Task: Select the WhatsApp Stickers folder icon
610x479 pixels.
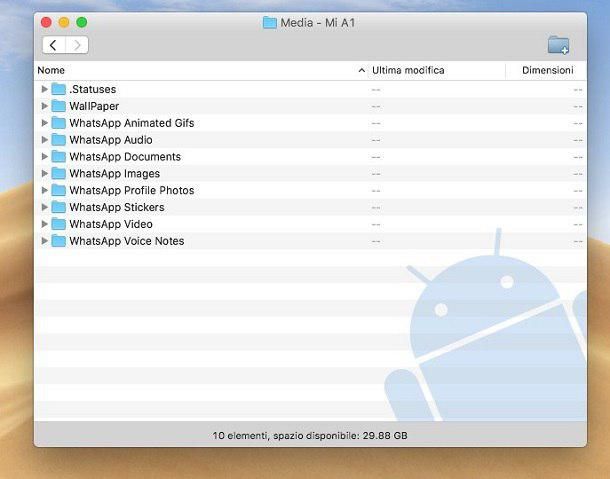Action: click(x=58, y=207)
